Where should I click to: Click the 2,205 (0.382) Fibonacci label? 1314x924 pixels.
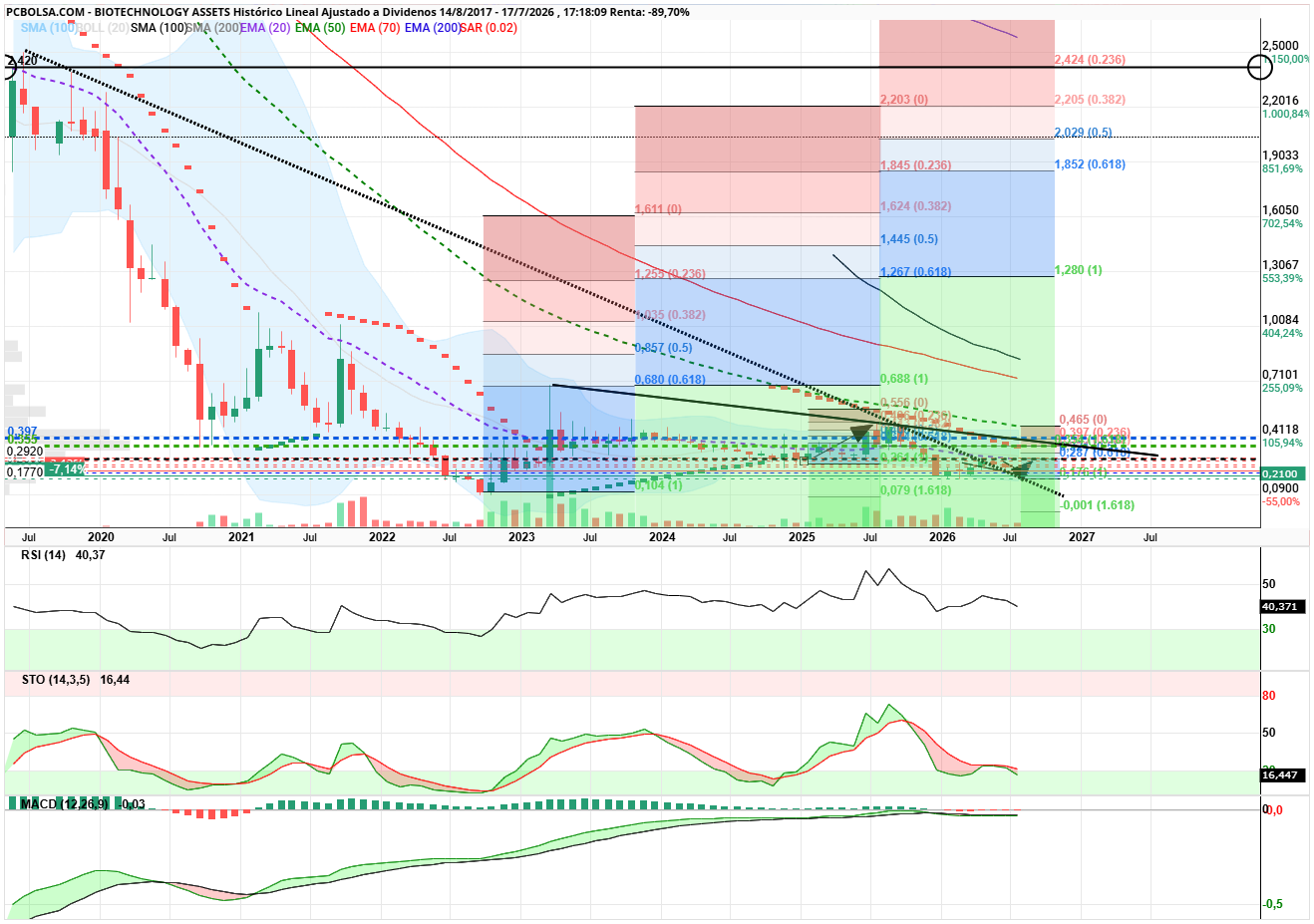pyautogui.click(x=1090, y=100)
